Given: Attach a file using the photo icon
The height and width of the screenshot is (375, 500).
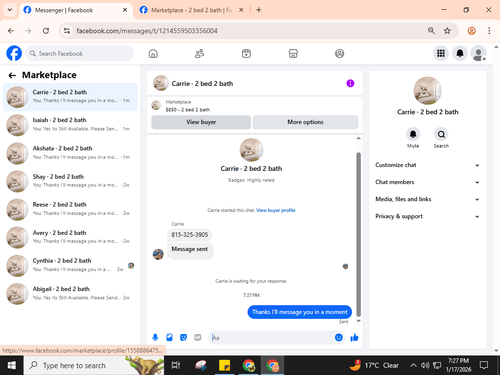Looking at the screenshot, I should coord(169,338).
